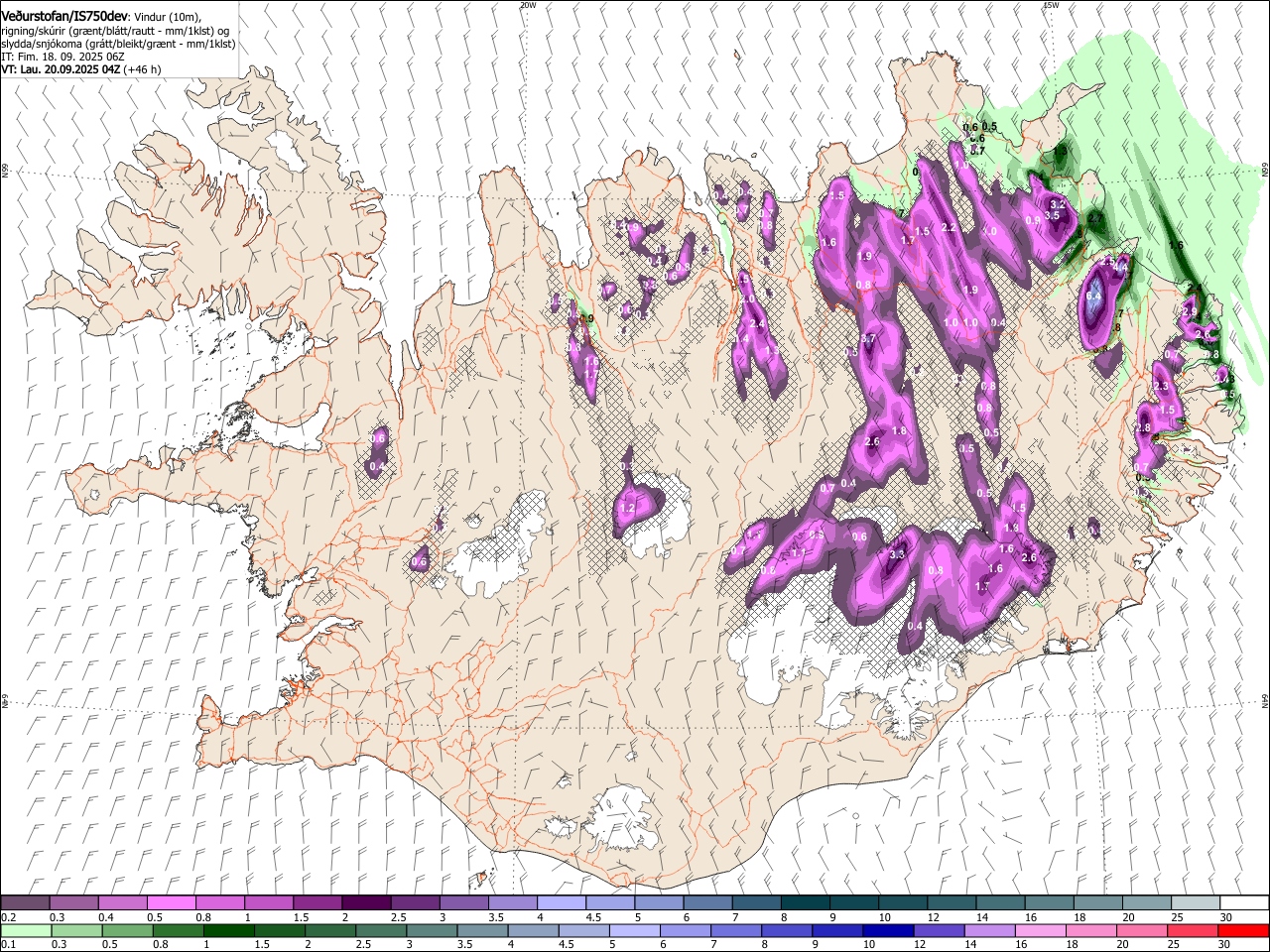Pick the bright pink swatch between 0.5 and 0.8

[x=171, y=902]
